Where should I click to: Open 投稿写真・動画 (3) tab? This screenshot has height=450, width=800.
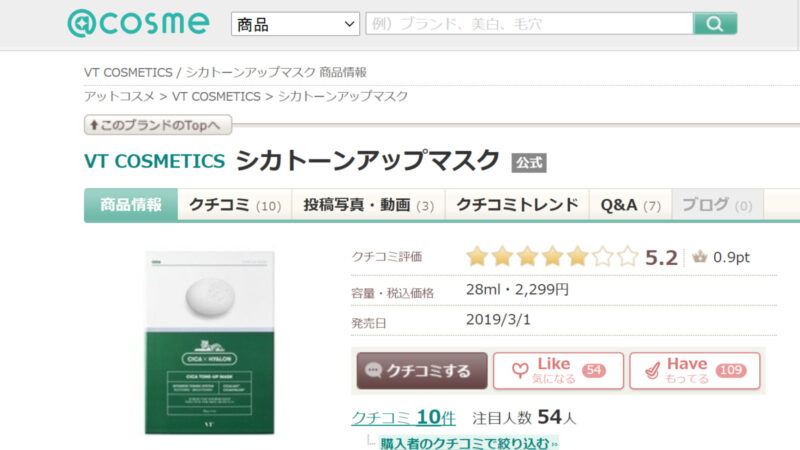click(x=368, y=205)
